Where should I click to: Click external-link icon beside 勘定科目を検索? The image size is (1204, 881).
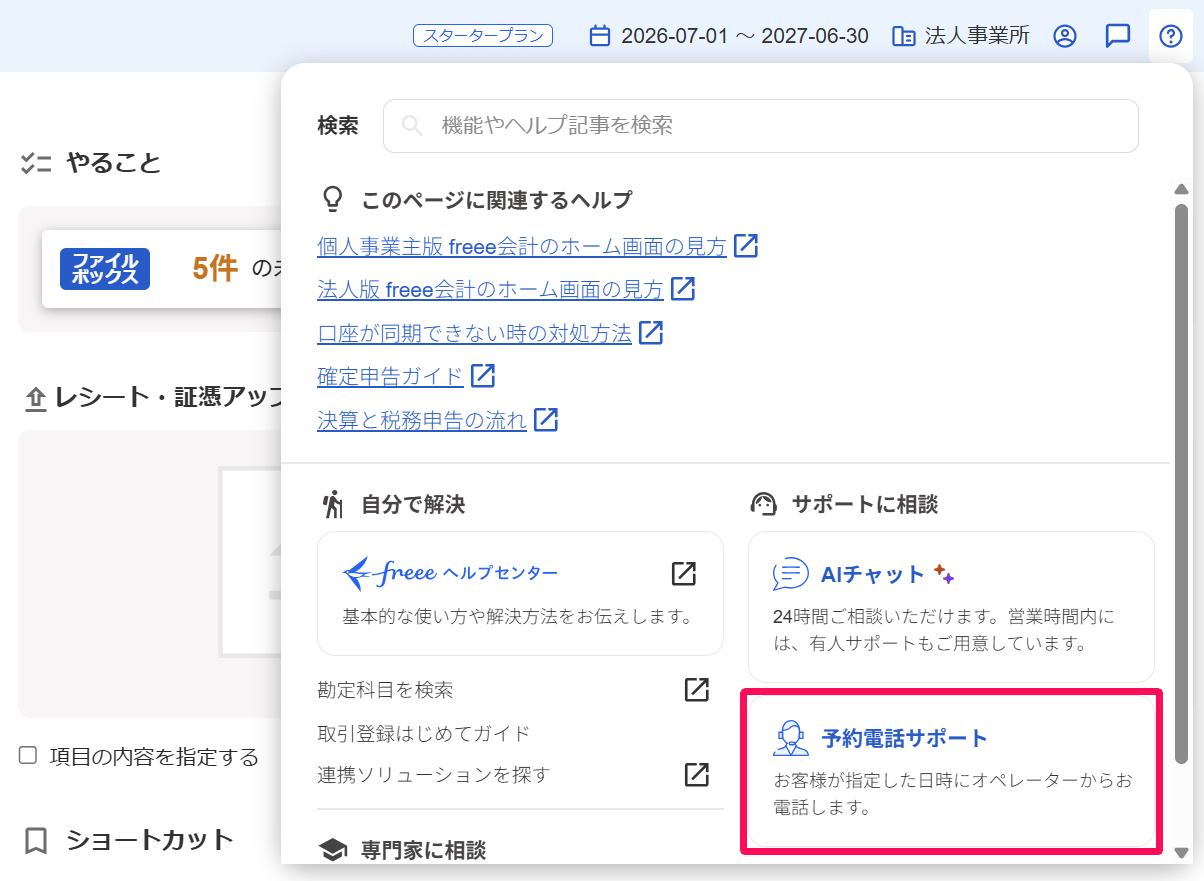pos(697,690)
